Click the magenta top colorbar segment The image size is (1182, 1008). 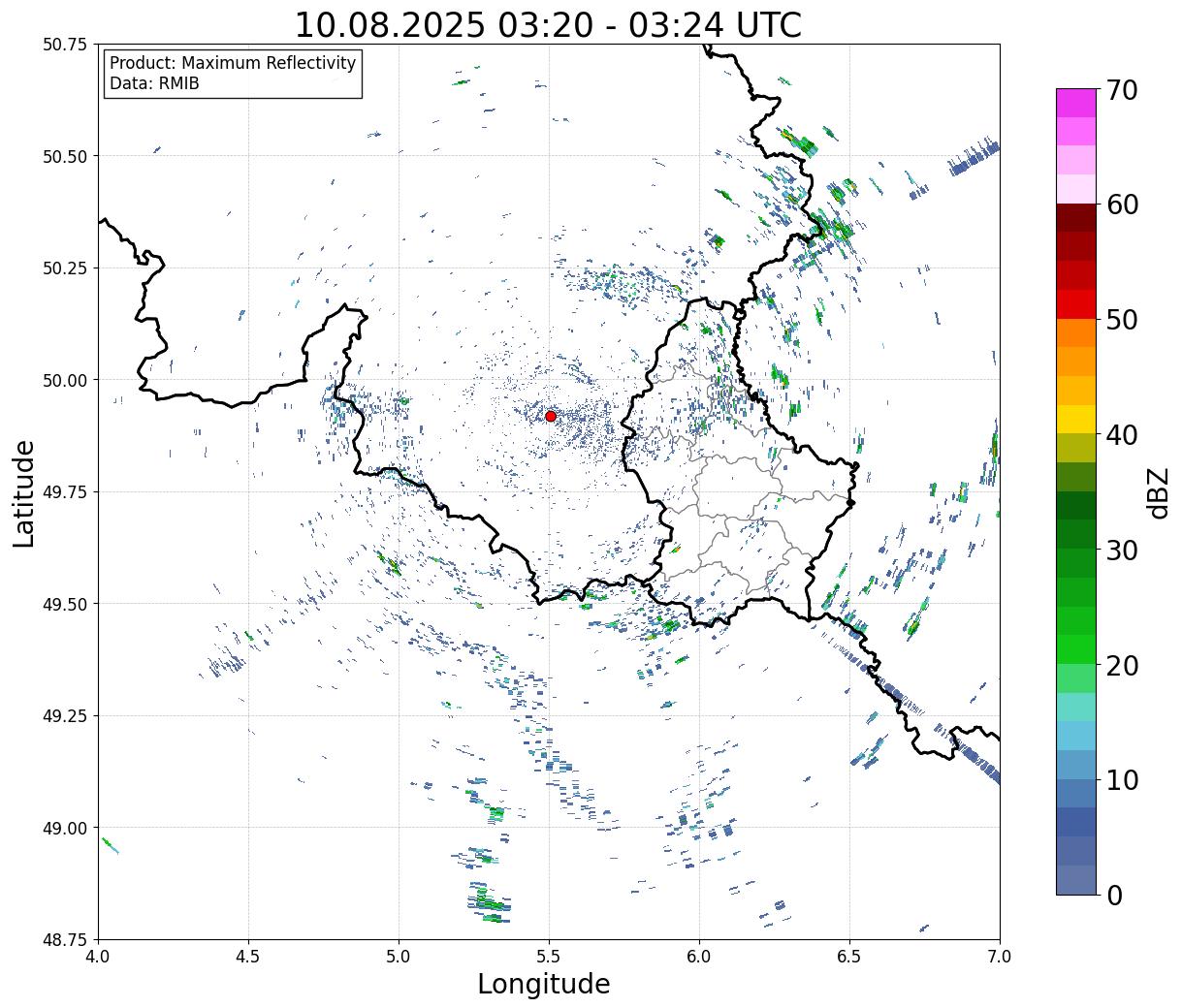pyautogui.click(x=1076, y=103)
